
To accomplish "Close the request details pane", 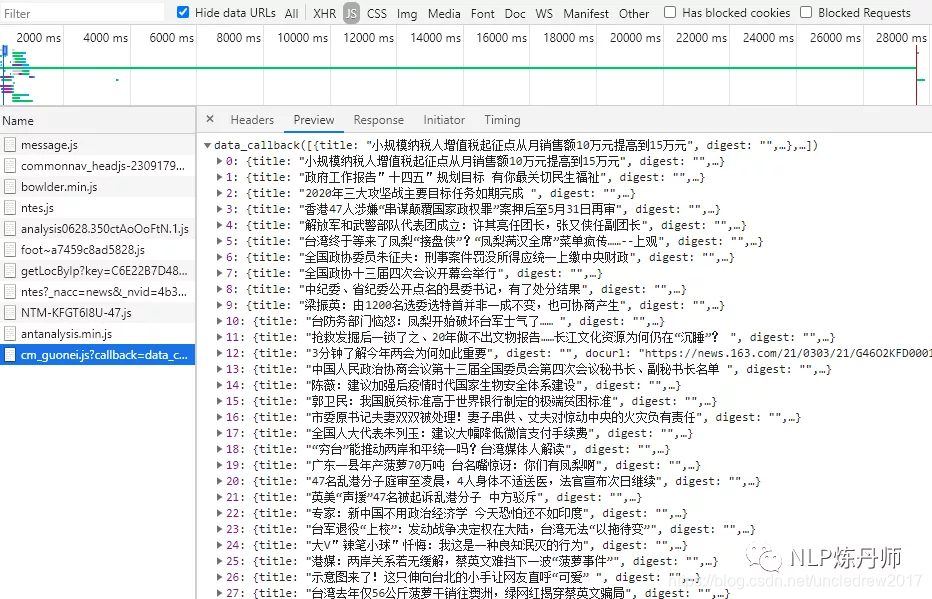I will [x=210, y=119].
